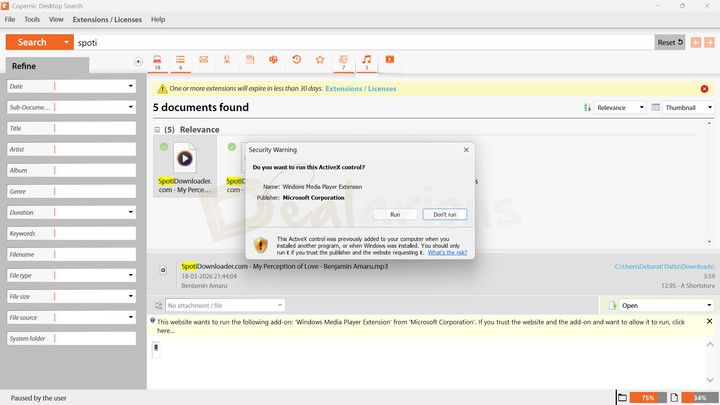Play the SpotiDownloader mp3 preview
This screenshot has height=405, width=720.
click(185, 158)
